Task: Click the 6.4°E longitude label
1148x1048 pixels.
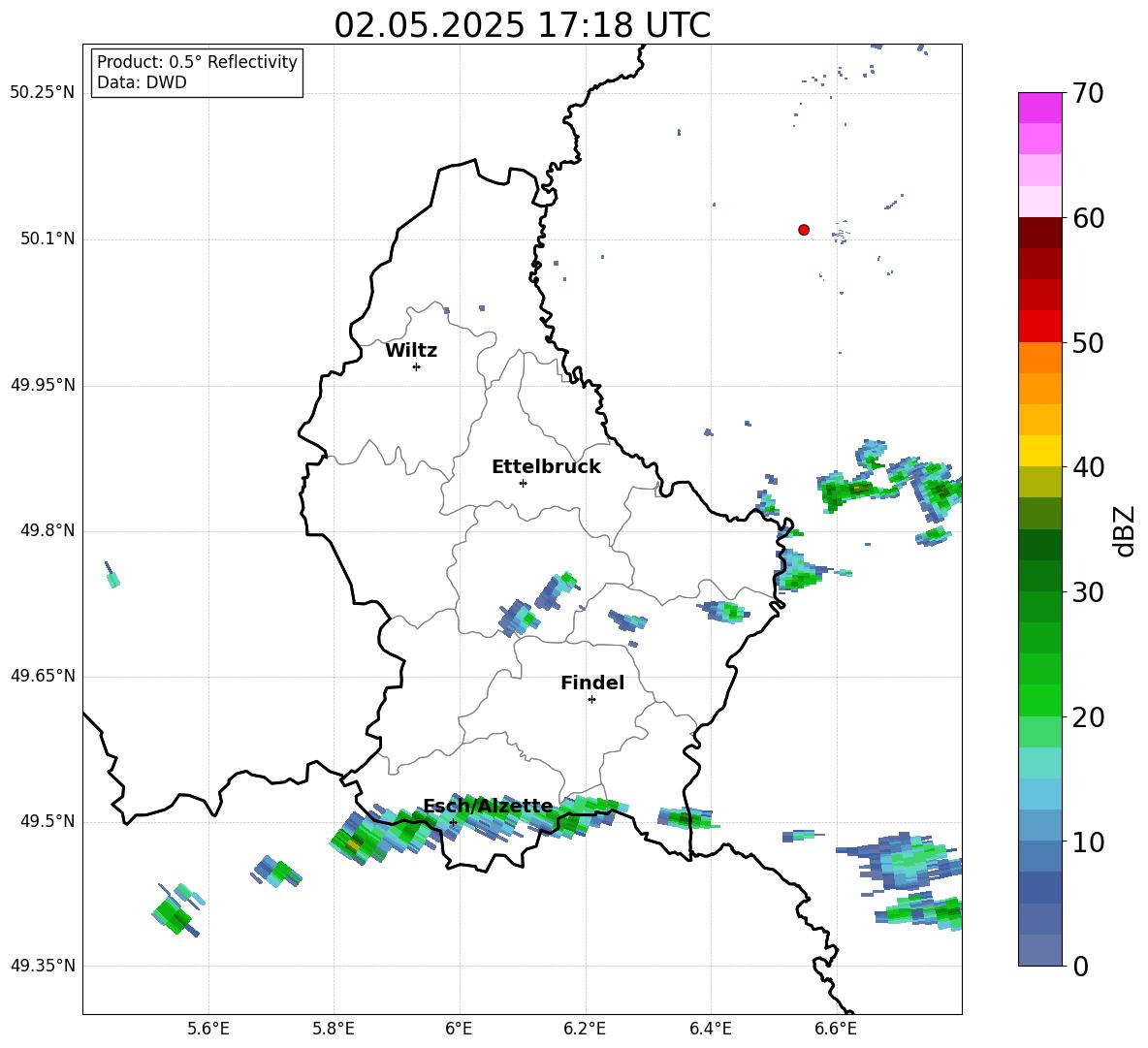Action: 710,1030
